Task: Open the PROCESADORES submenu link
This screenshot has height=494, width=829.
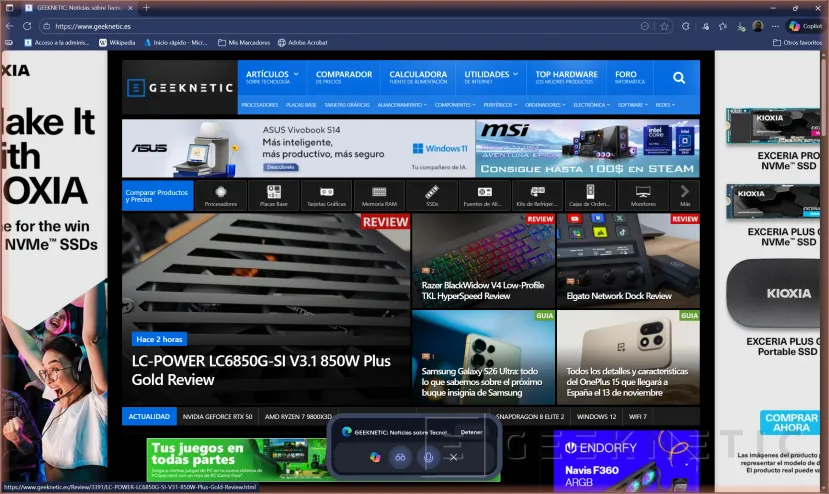Action: (x=260, y=105)
